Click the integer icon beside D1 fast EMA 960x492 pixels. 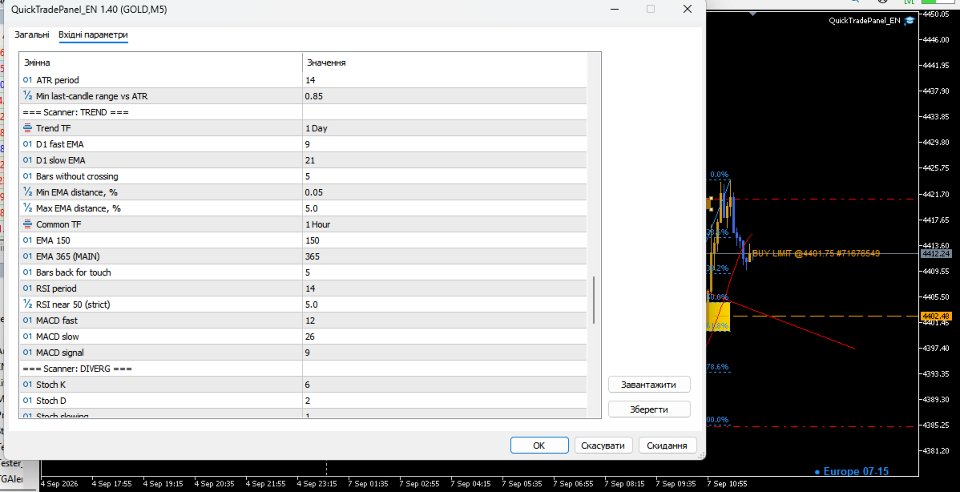pos(28,144)
